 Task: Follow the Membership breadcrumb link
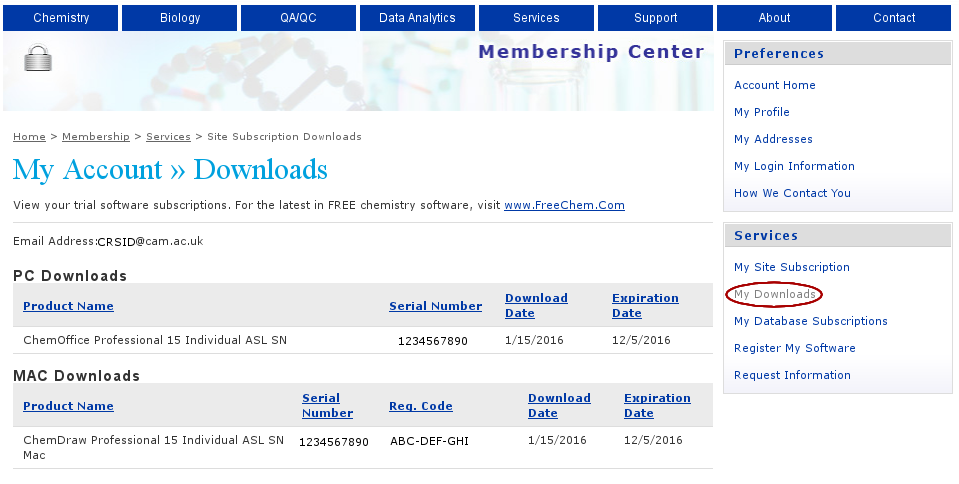(95, 136)
